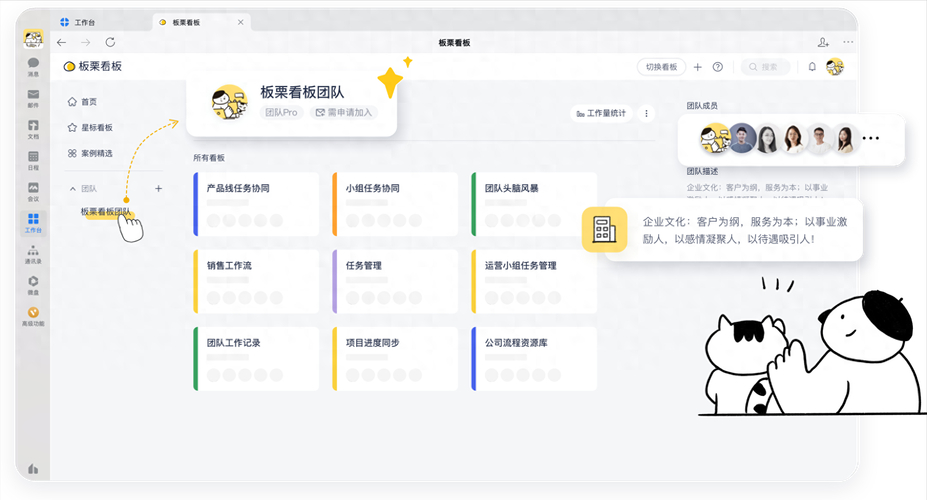Screen dimensions: 927x500
Task: Click the 切换看板 button
Action: [x=661, y=67]
